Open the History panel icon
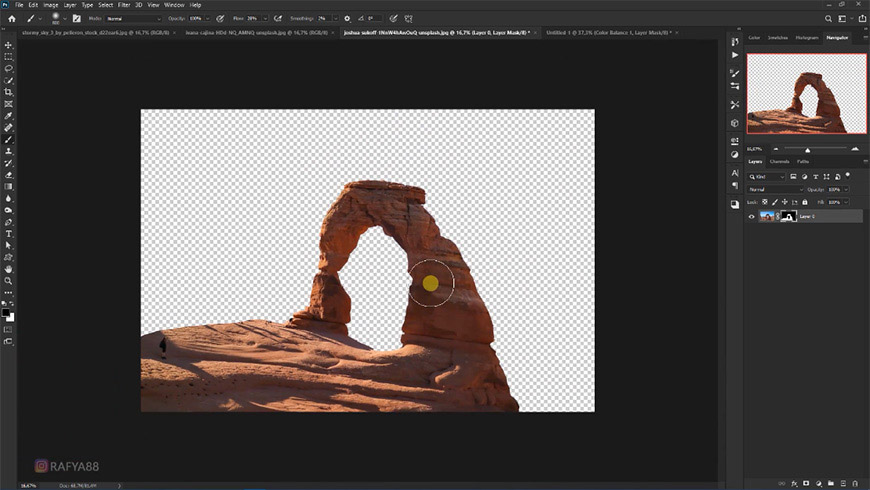Image resolution: width=870 pixels, height=490 pixels. (x=735, y=42)
